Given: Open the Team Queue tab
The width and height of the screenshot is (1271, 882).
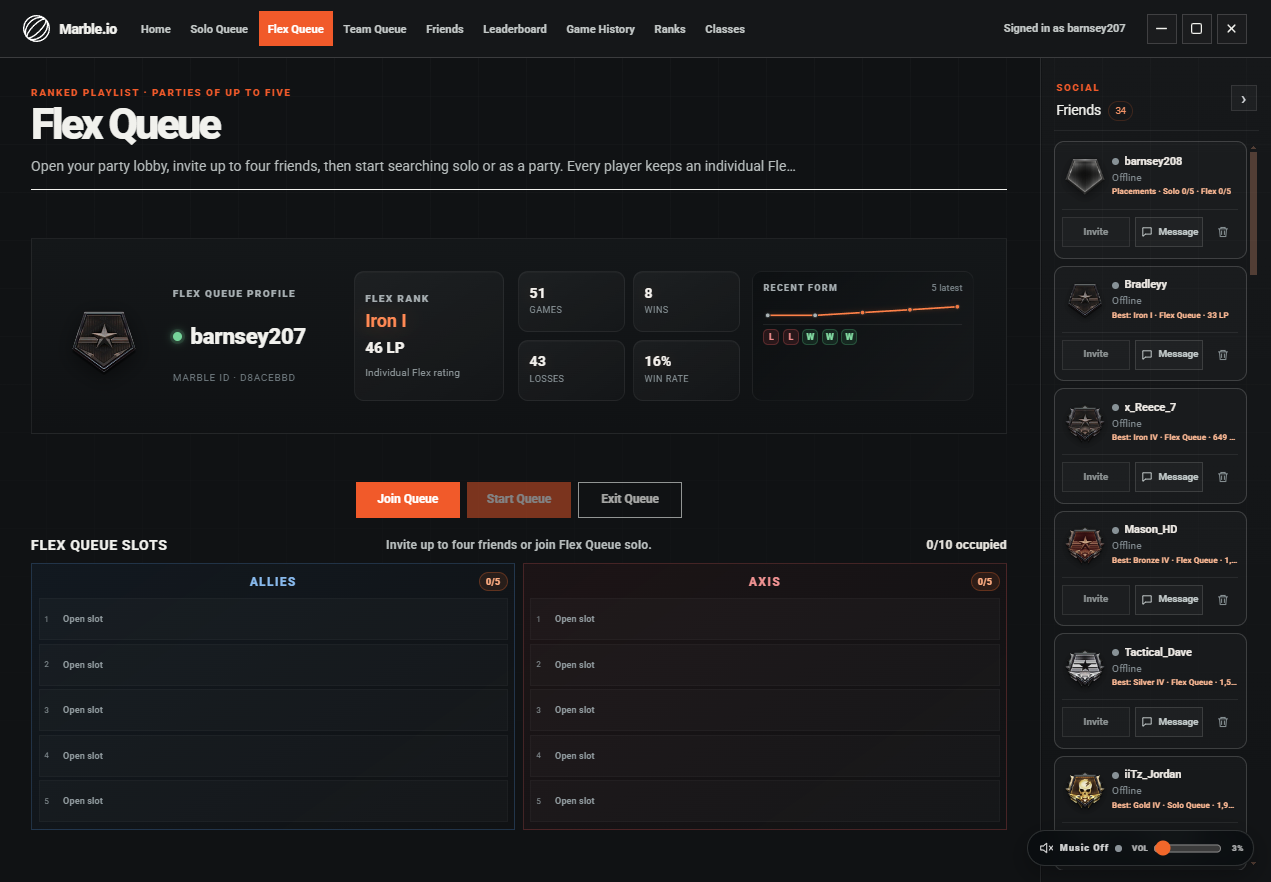Looking at the screenshot, I should (375, 29).
